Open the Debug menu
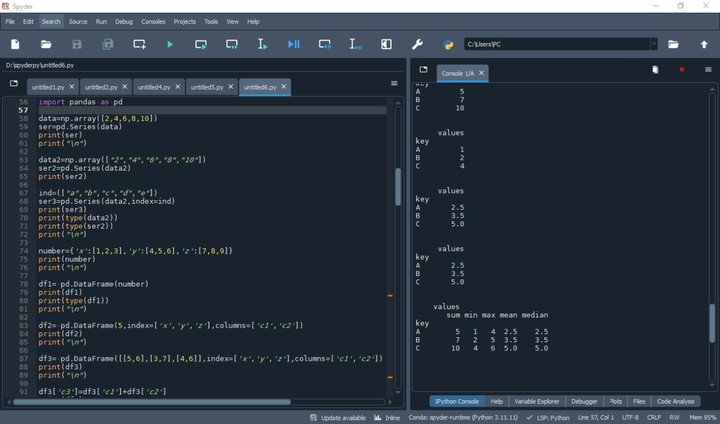Screen dimensions: 720x424 tap(124, 21)
